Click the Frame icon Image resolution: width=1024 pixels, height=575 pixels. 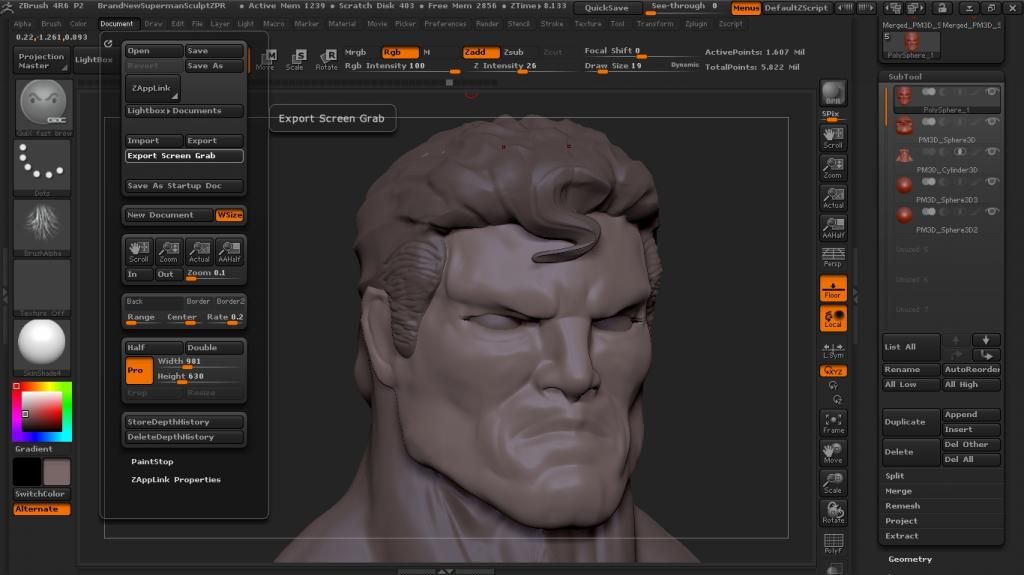coord(833,423)
